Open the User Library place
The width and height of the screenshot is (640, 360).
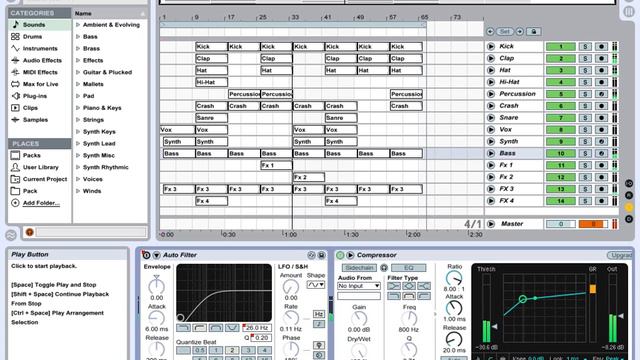[40, 167]
